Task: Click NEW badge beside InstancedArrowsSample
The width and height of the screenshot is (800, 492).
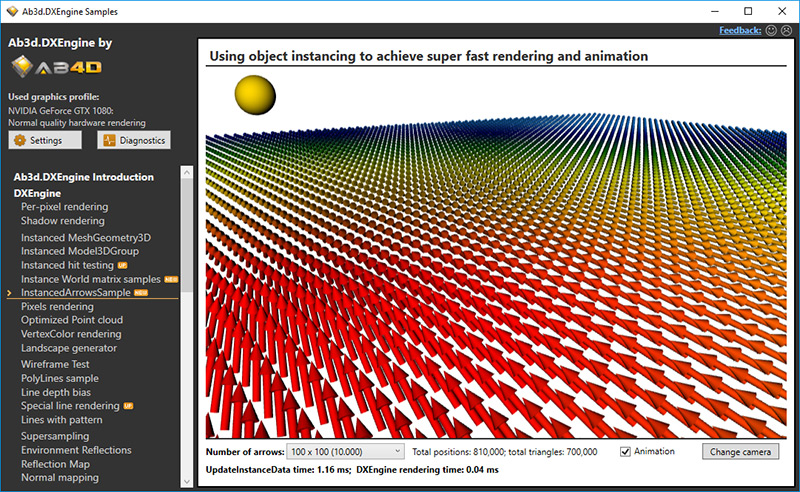Action: click(141, 292)
